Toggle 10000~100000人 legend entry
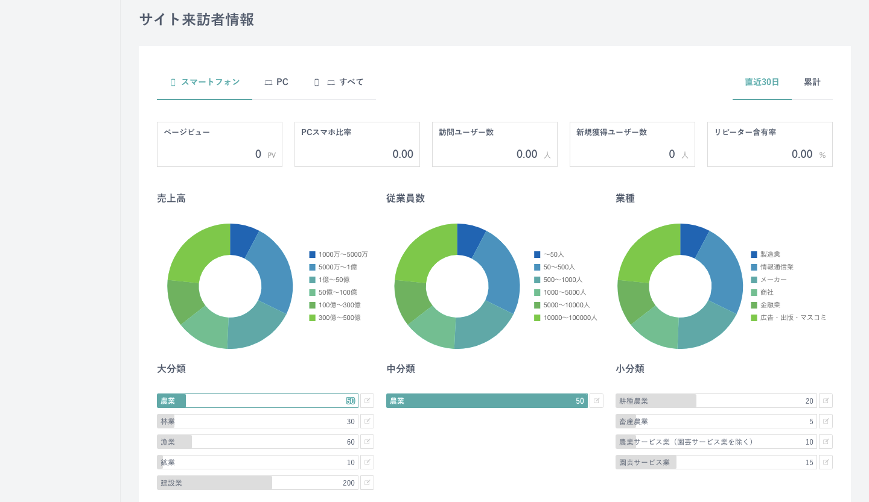This screenshot has width=869, height=502. 565,318
